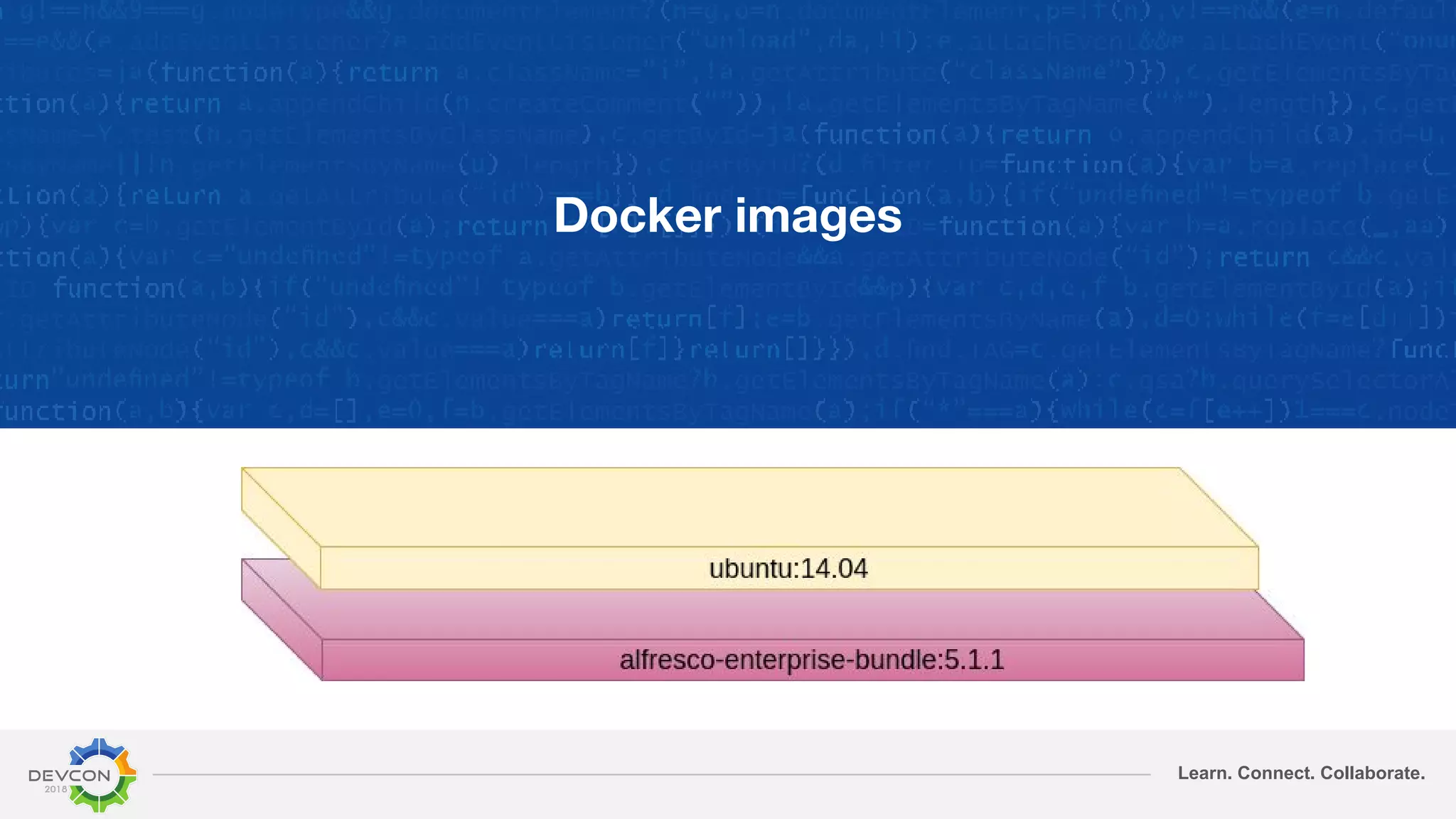The image size is (1456, 819).
Task: Select the 'alfresco-enterprise-bundle:5.1.1' layer label
Action: click(812, 660)
